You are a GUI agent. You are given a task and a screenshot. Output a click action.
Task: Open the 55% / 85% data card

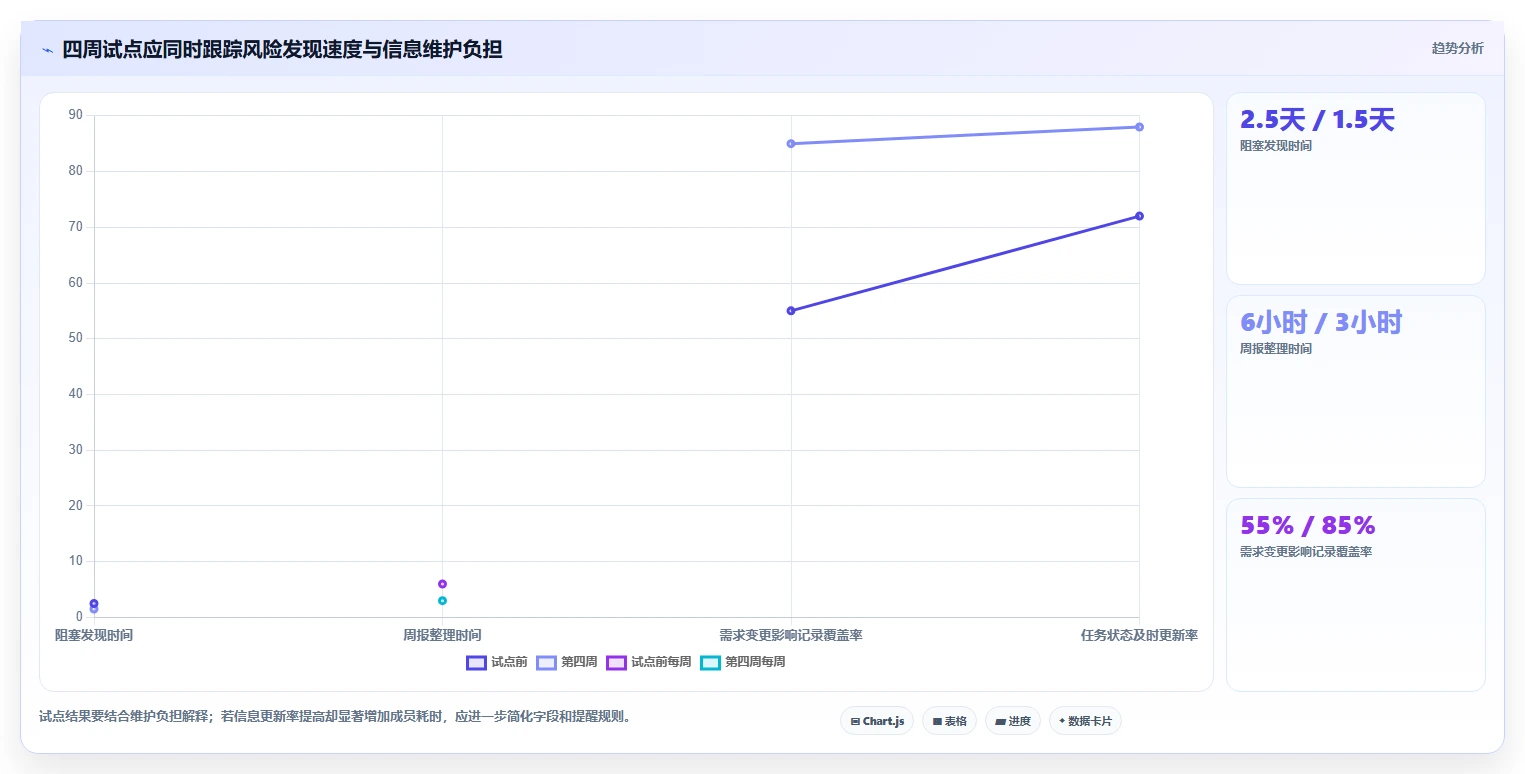click(x=1356, y=595)
